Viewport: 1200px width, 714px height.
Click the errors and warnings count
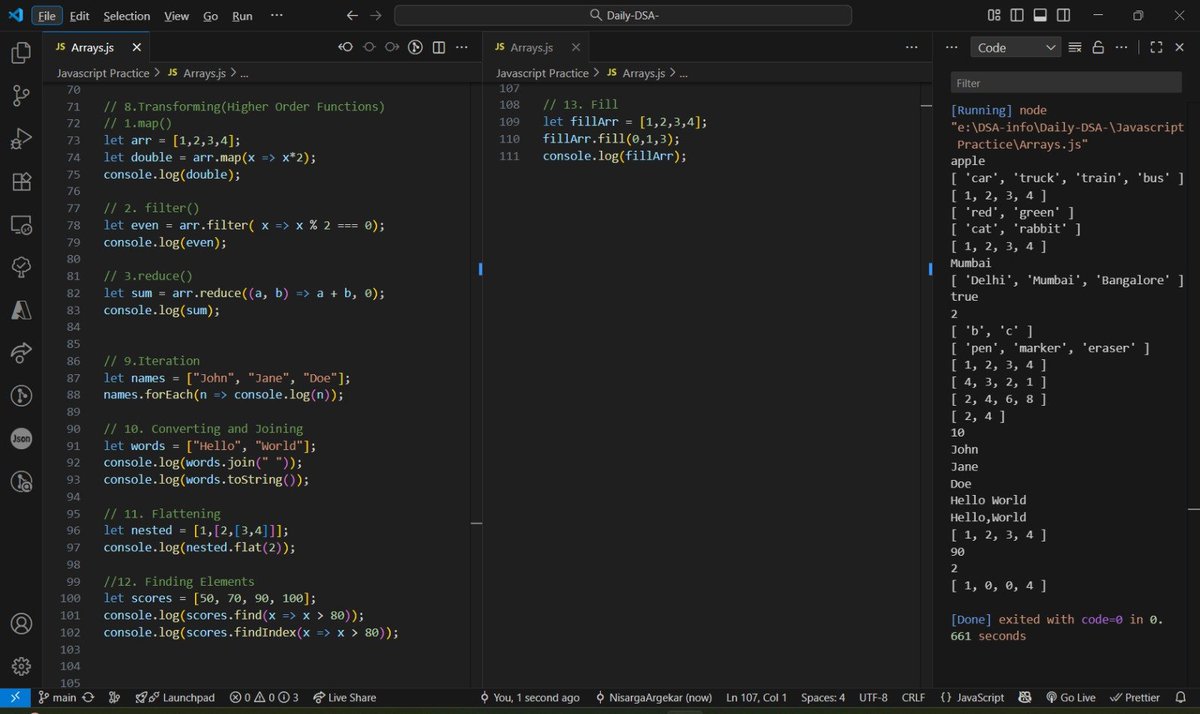(x=264, y=697)
